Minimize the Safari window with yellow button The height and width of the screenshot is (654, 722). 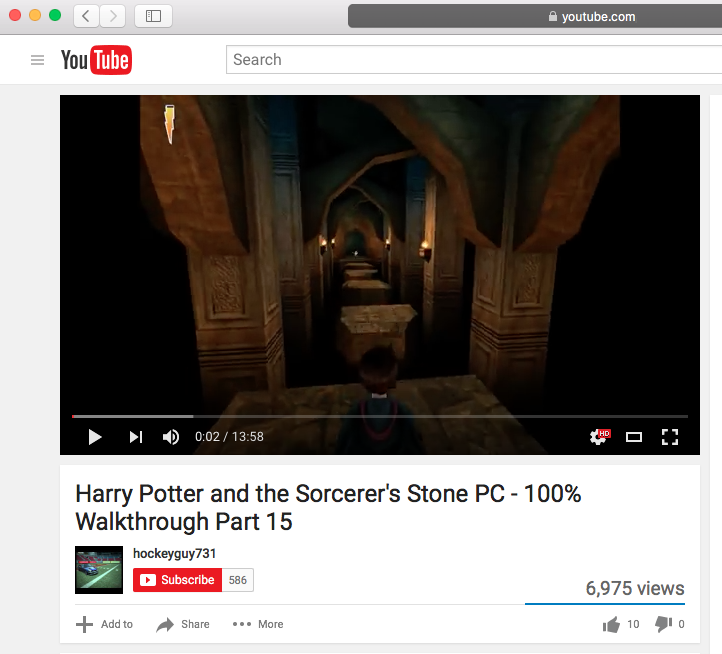coord(35,15)
